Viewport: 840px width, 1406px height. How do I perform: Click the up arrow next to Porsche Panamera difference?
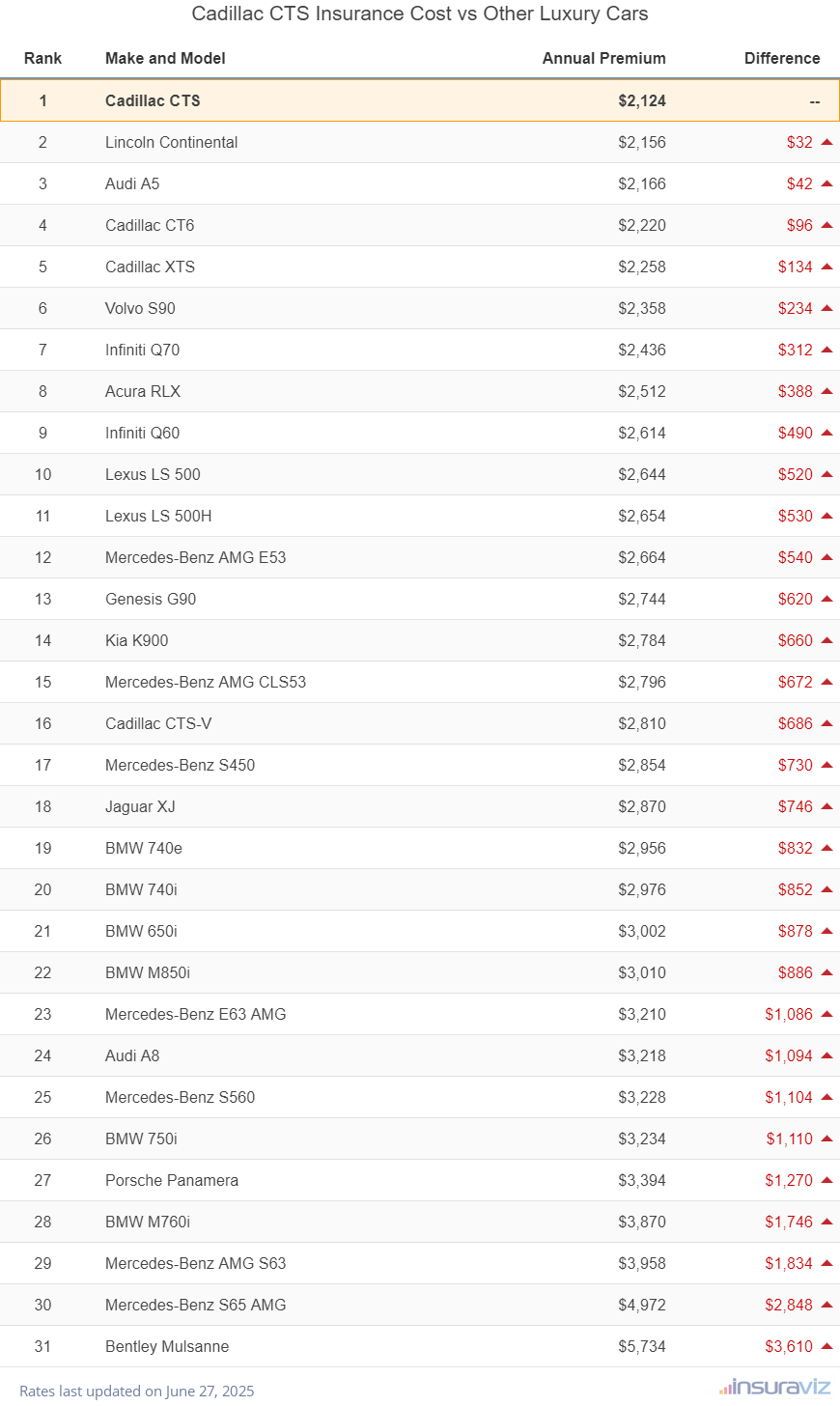(x=826, y=1180)
